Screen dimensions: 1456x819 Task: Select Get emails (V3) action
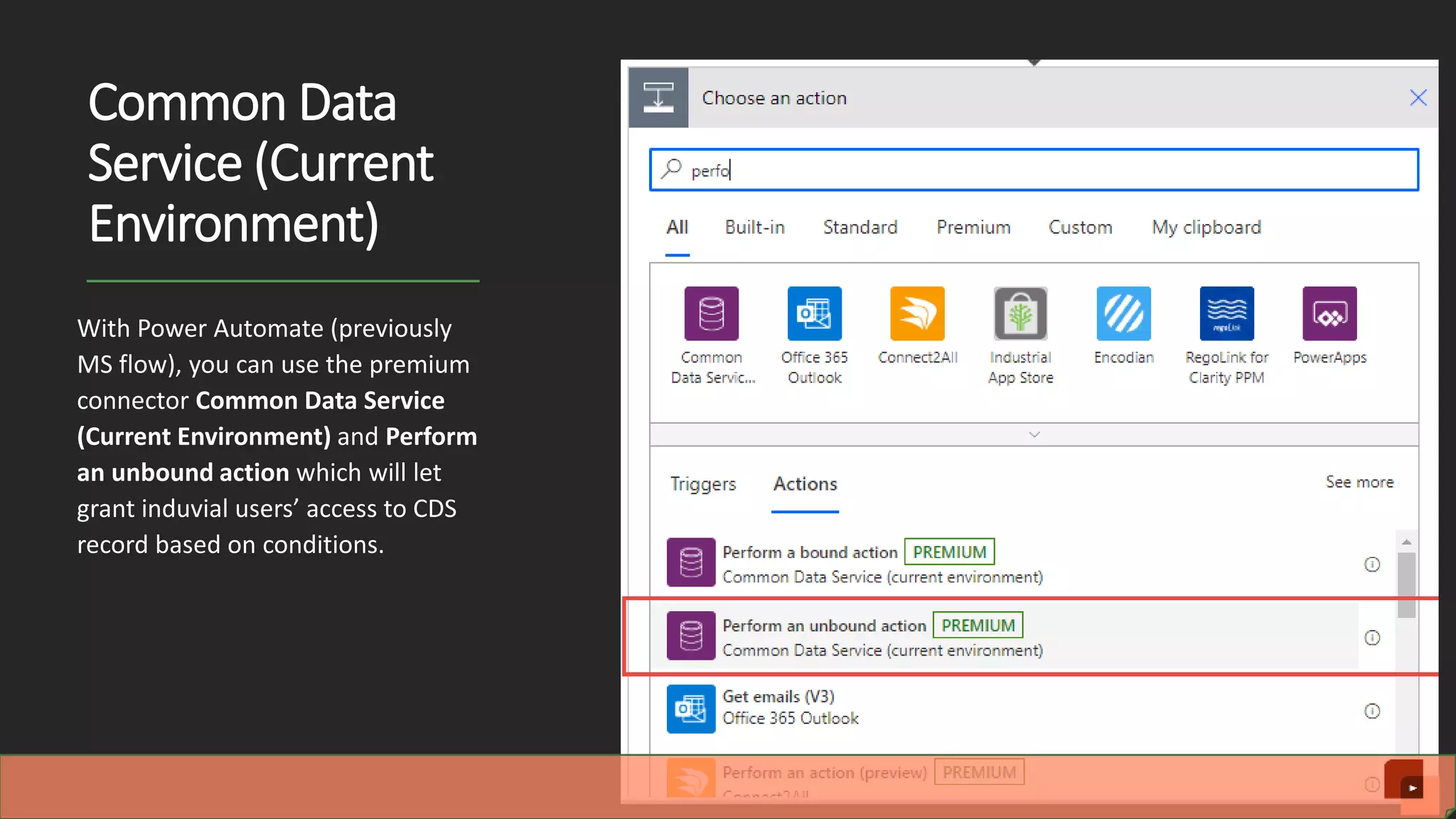[1013, 709]
